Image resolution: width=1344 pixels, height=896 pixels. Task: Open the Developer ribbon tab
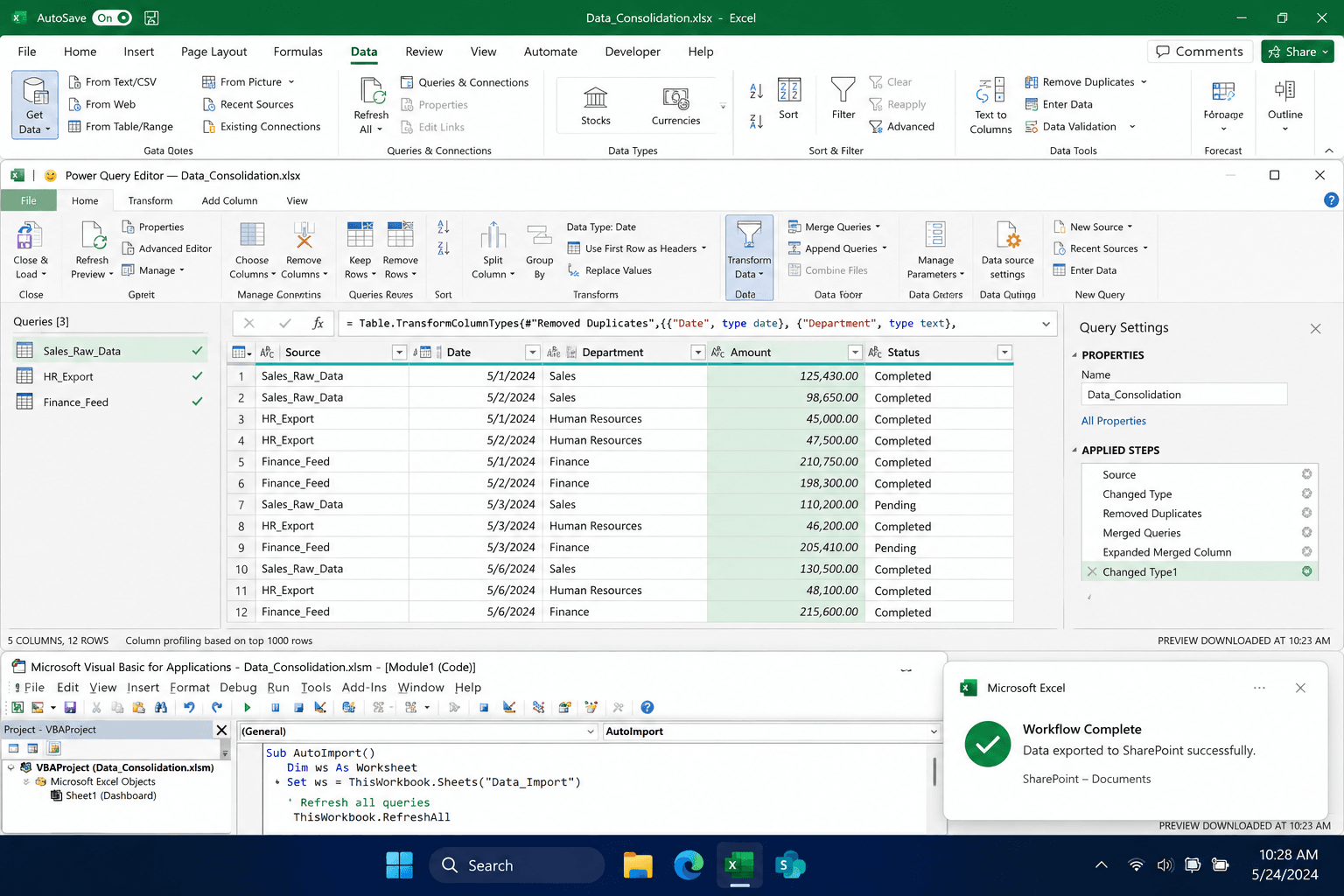[x=633, y=52]
